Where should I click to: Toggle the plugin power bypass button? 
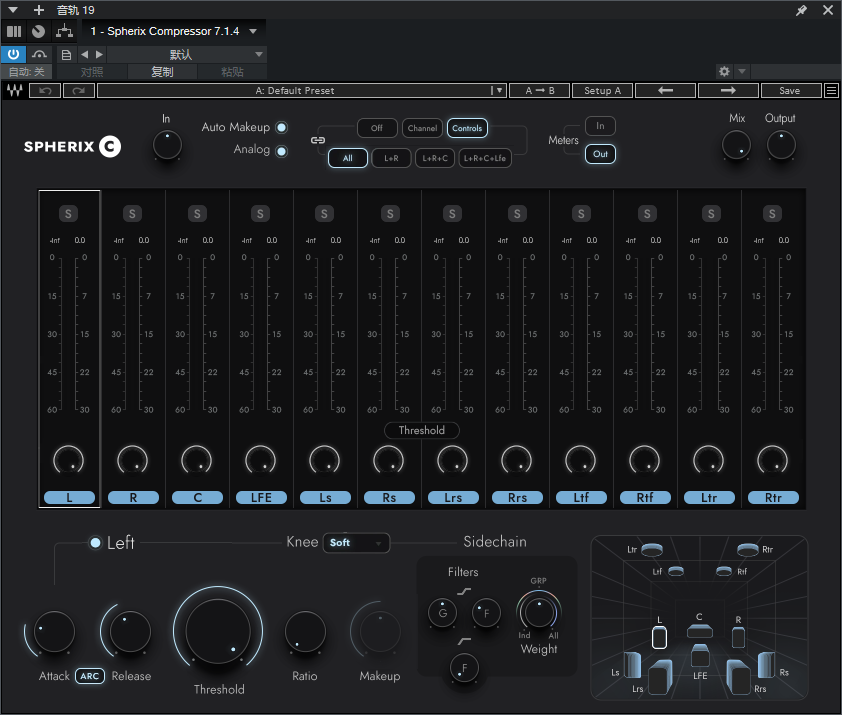[x=13, y=54]
